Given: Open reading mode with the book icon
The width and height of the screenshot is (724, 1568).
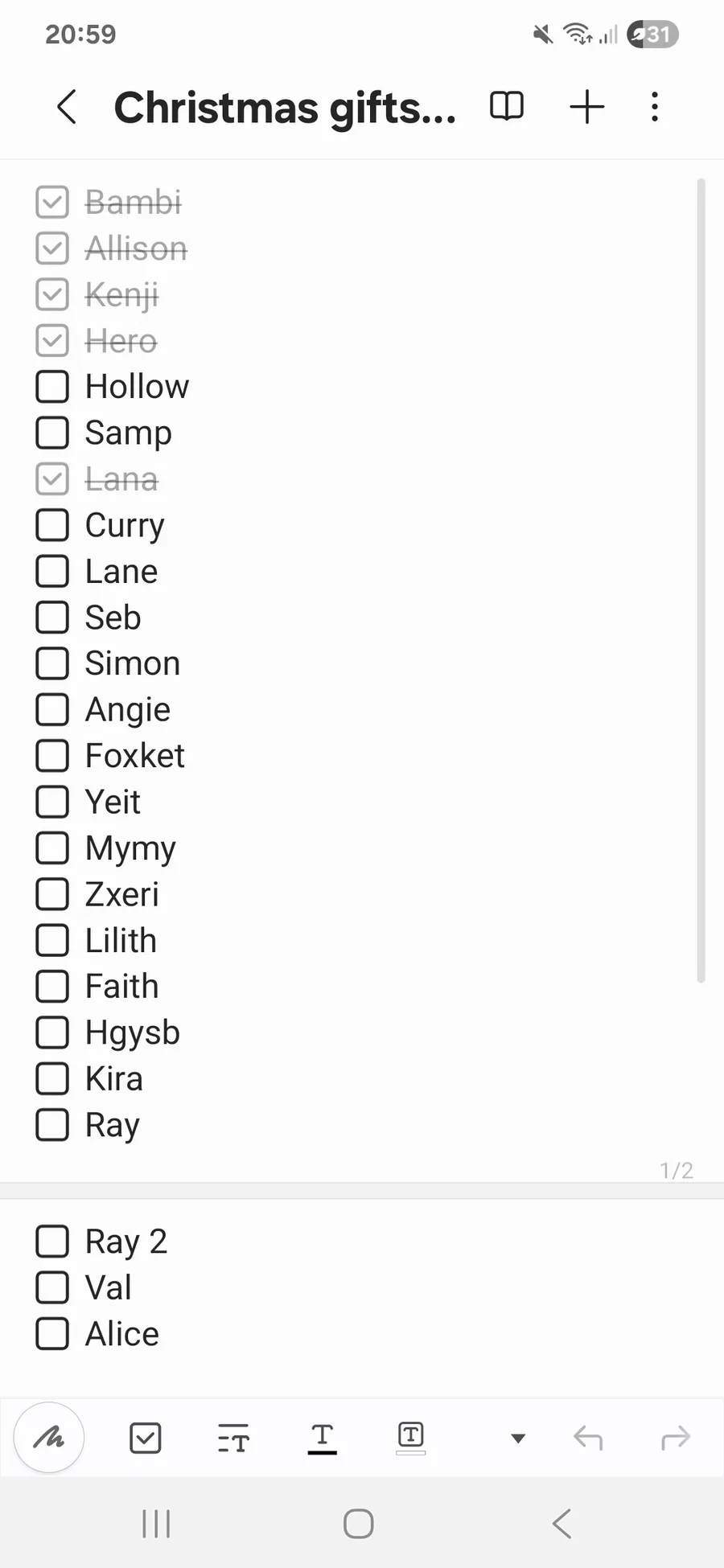Looking at the screenshot, I should [507, 106].
